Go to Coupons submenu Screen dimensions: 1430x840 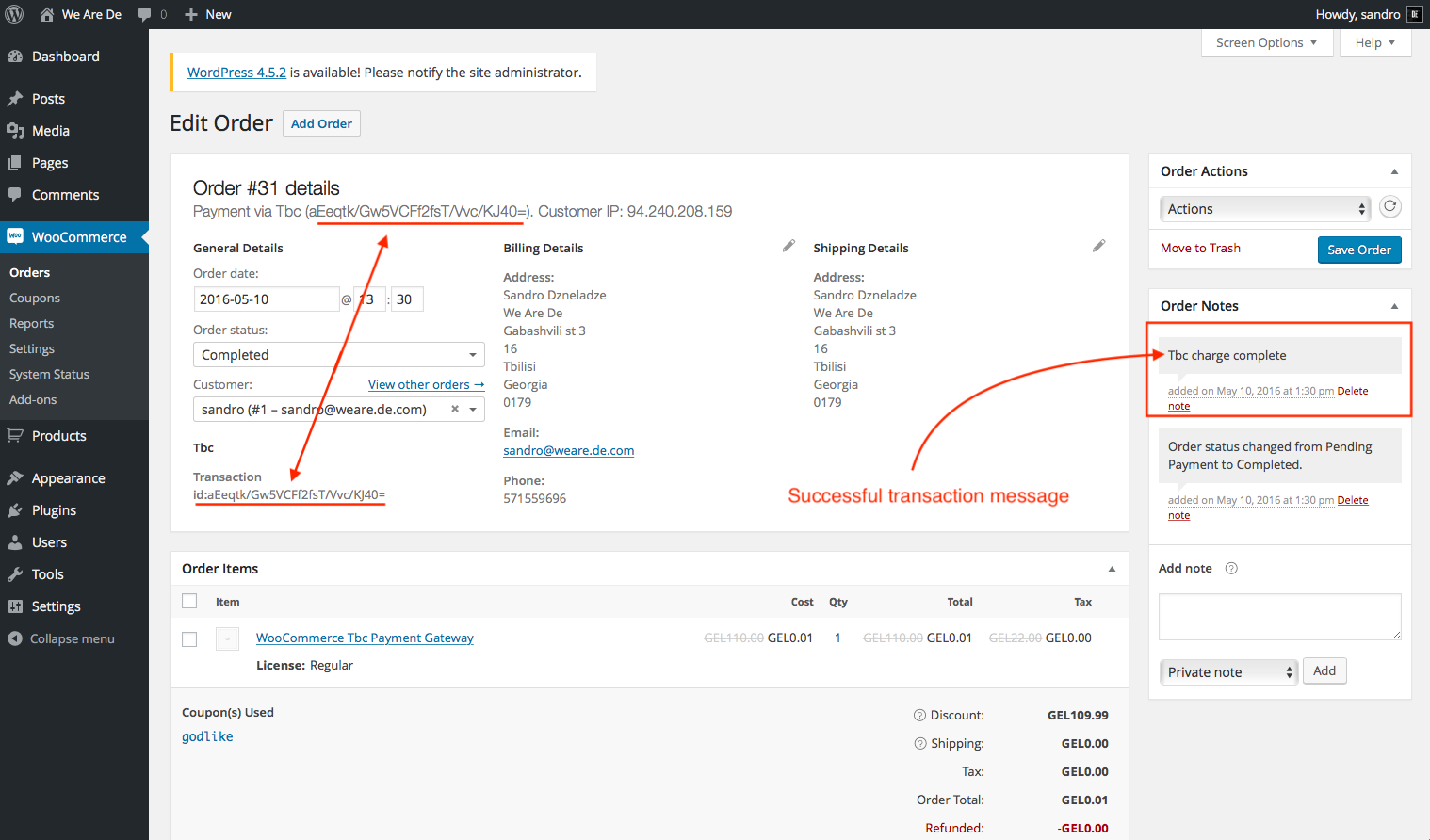[x=35, y=298]
